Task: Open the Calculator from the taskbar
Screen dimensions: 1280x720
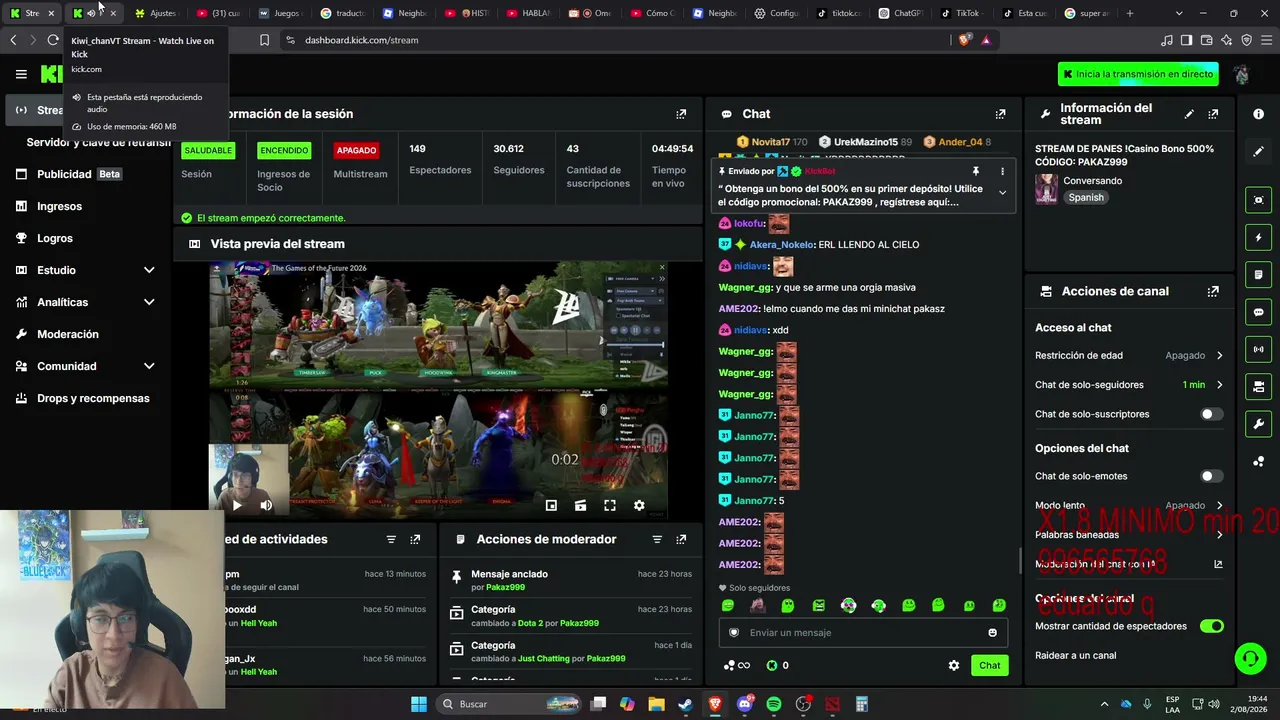Action: pos(862,704)
